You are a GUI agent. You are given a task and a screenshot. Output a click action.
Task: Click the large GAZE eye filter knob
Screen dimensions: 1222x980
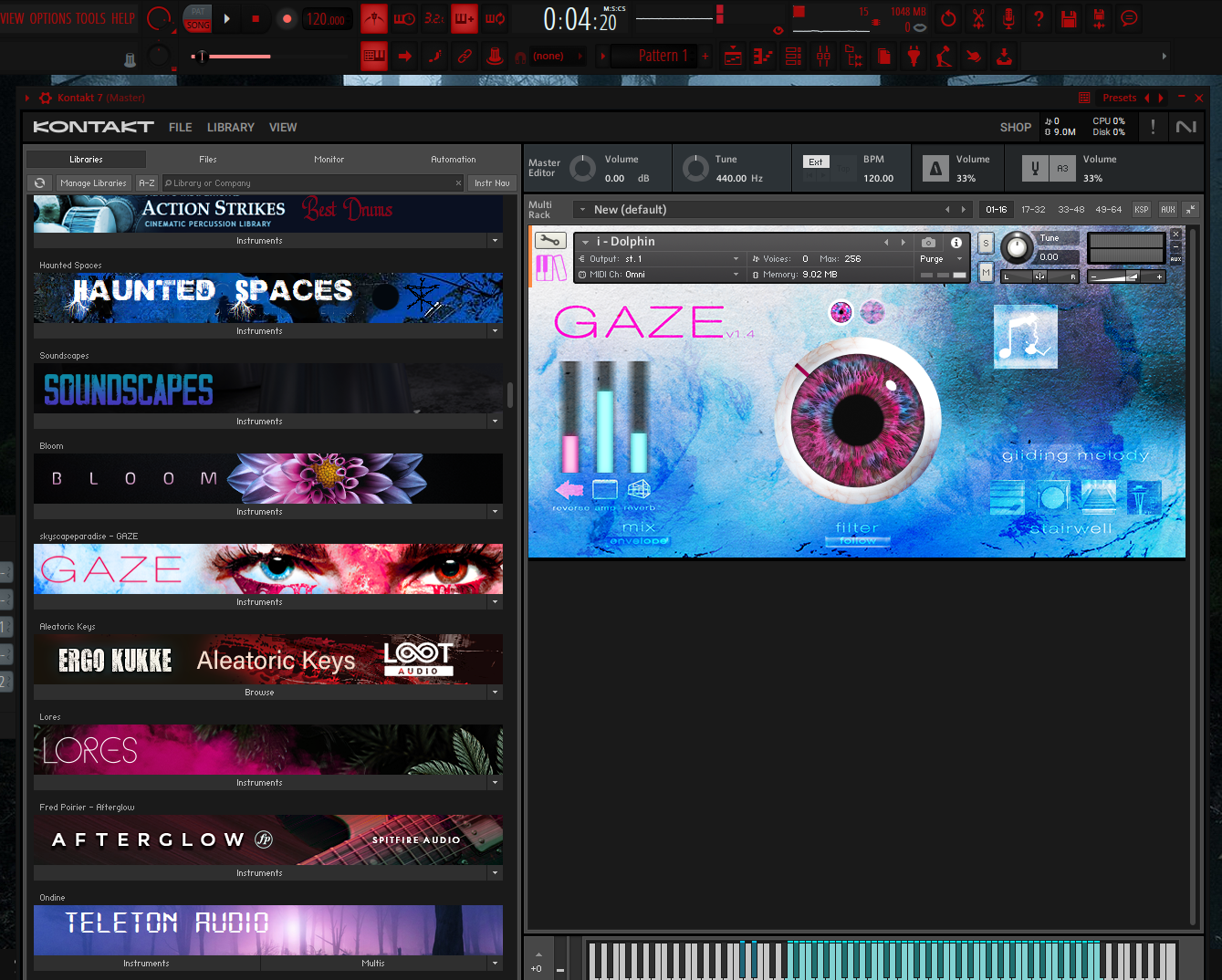(858, 420)
